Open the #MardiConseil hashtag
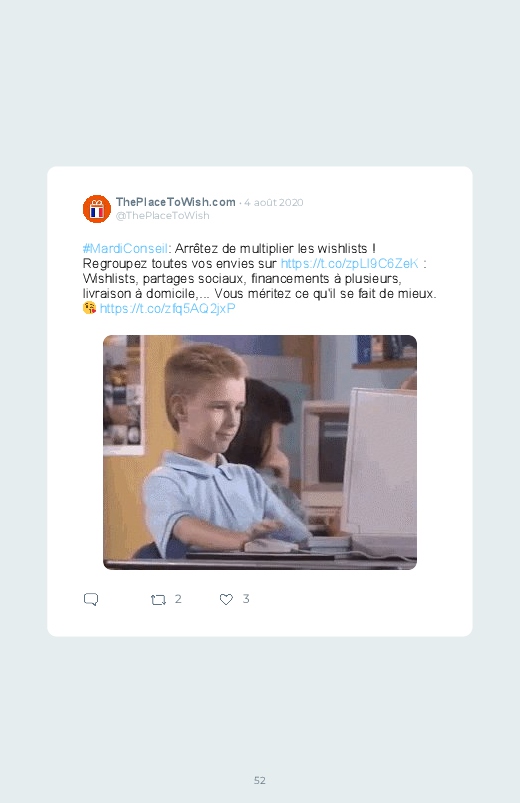This screenshot has height=803, width=520. [x=125, y=249]
